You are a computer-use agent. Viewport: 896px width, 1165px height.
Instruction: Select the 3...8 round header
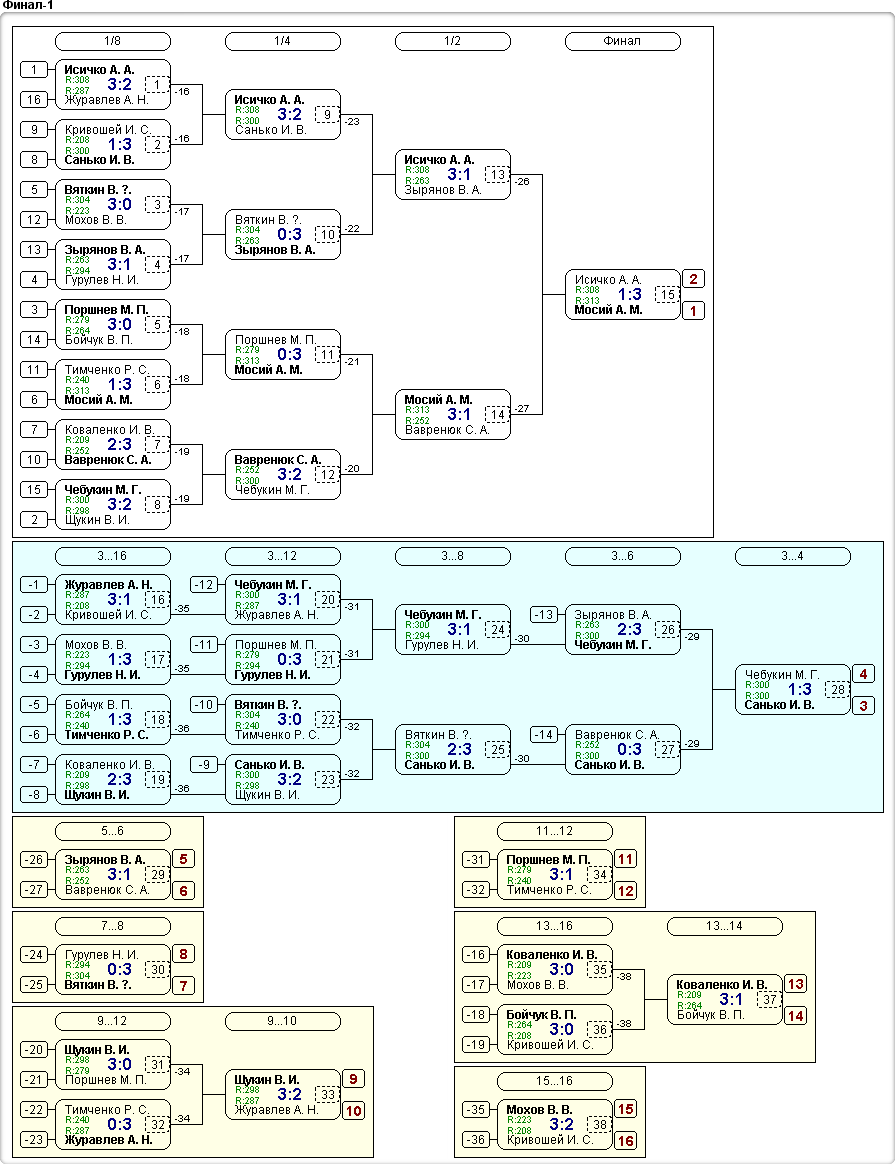[x=453, y=556]
